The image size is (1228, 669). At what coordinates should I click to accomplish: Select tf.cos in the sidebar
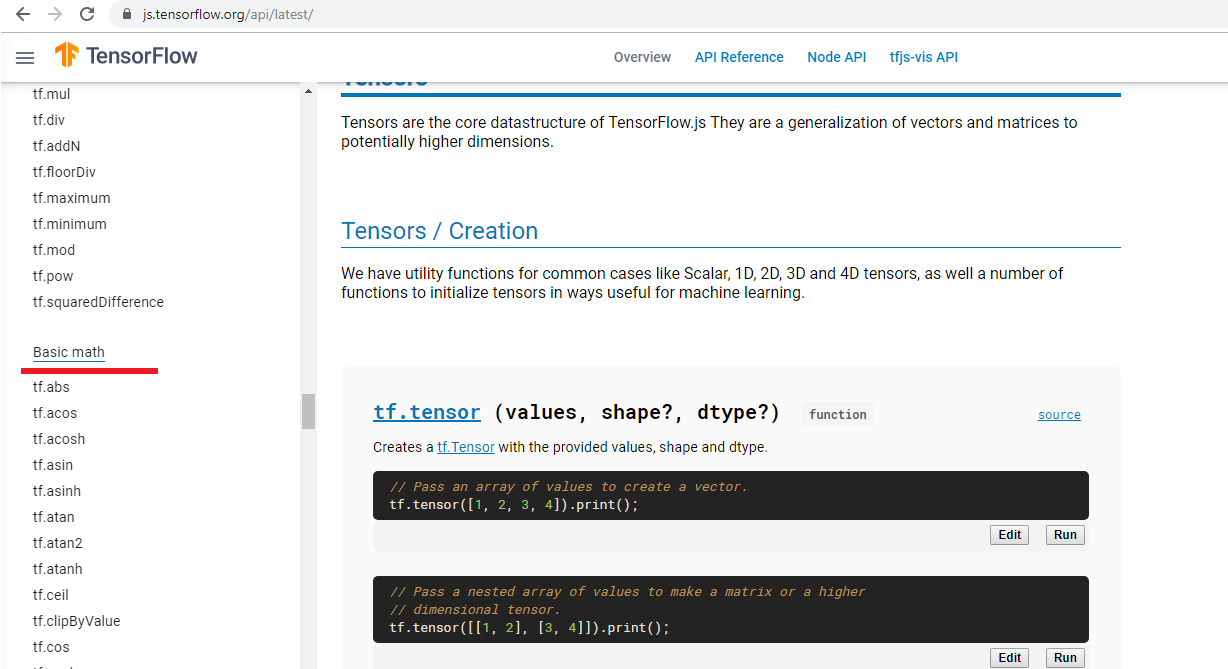[51, 647]
